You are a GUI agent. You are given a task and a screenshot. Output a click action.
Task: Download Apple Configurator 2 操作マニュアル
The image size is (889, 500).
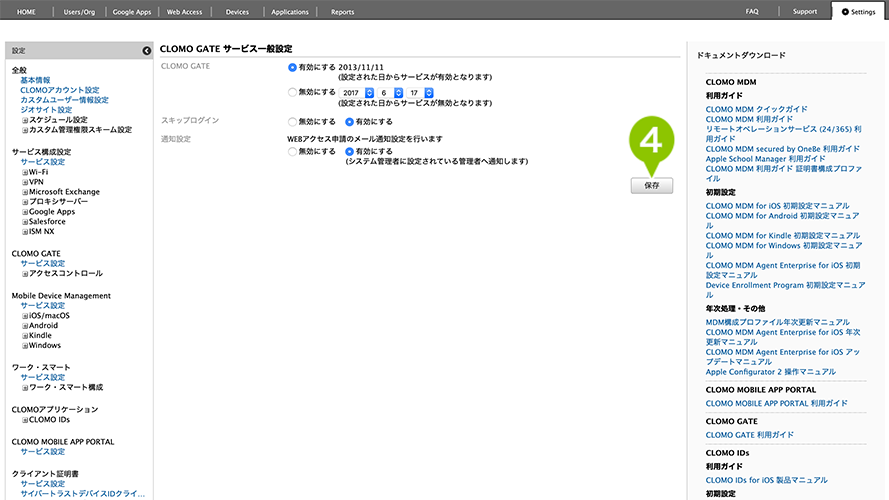coord(771,372)
